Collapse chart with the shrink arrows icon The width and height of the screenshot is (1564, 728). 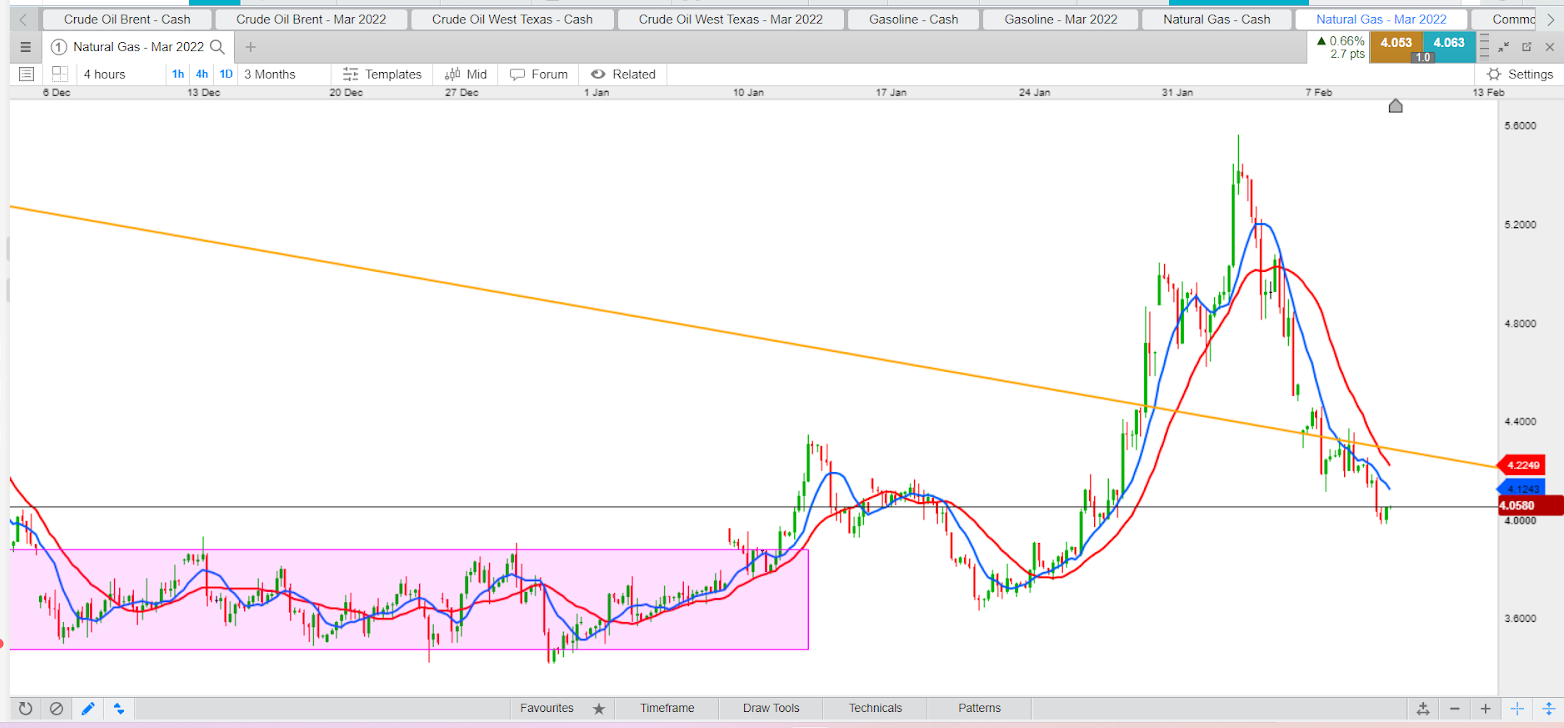1504,46
